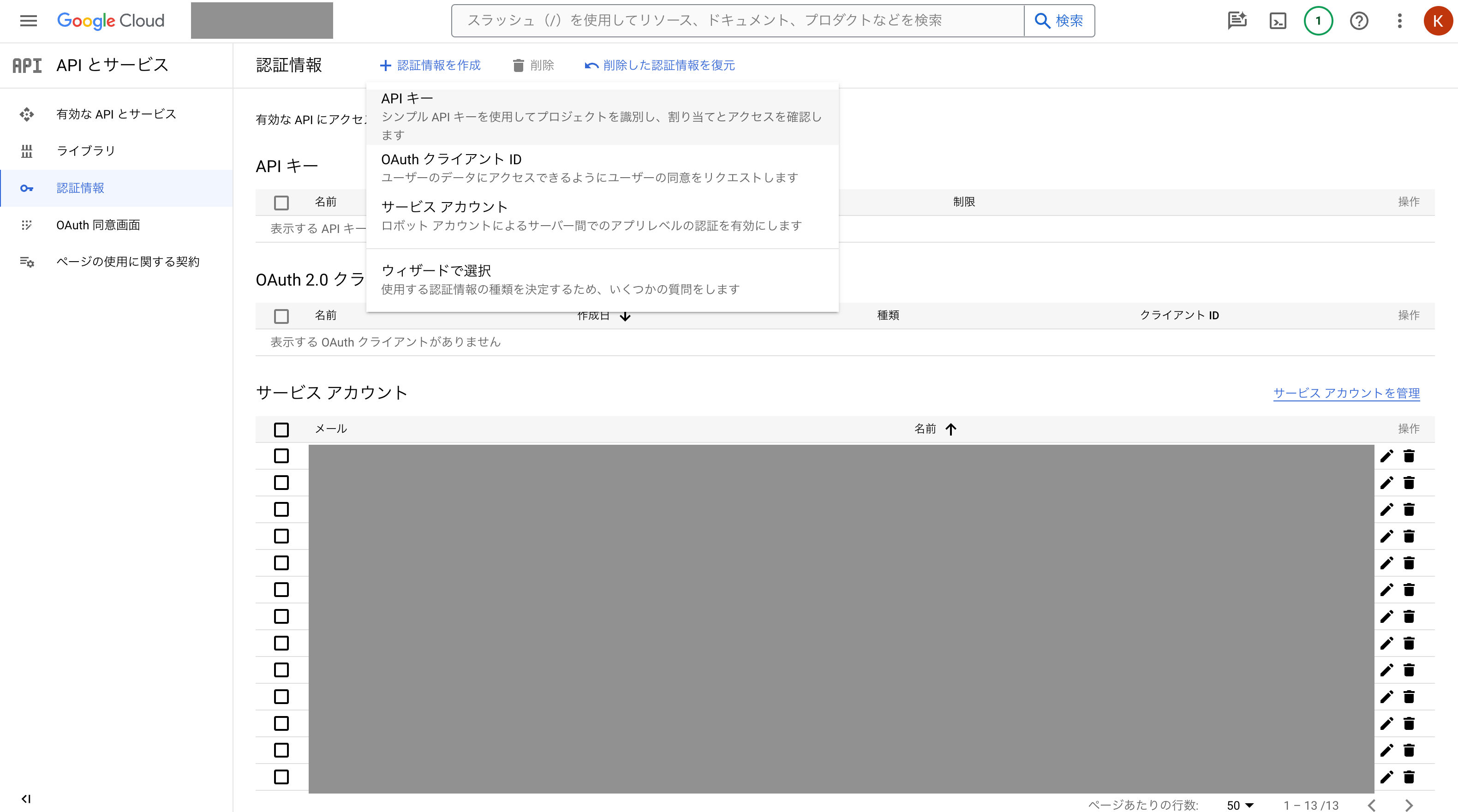Image resolution: width=1458 pixels, height=812 pixels.
Task: Check the OAuth 2.0 client header checkbox
Action: pyautogui.click(x=281, y=316)
